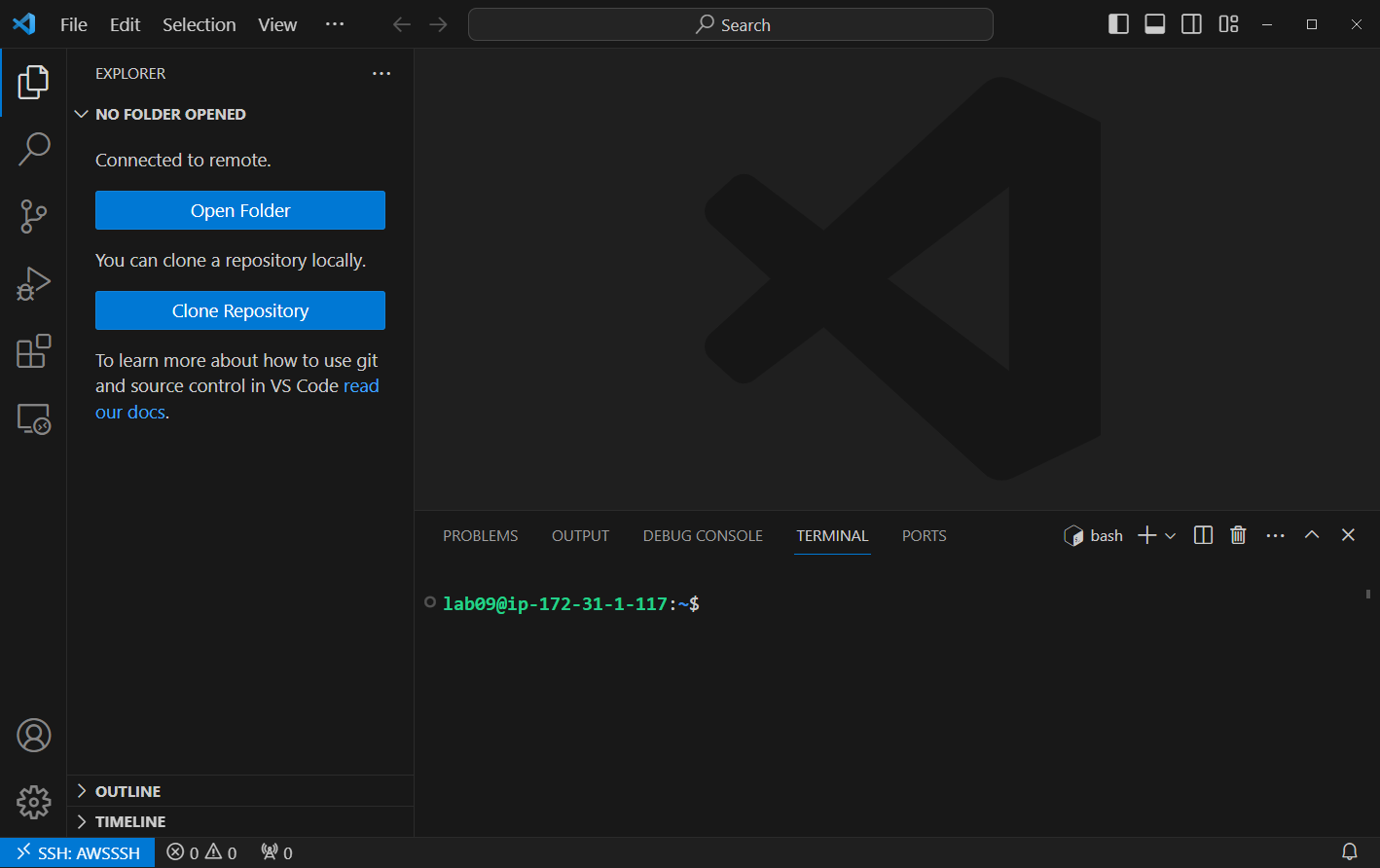Toggle the bottom panel layout icon
This screenshot has height=868, width=1380.
(1155, 24)
